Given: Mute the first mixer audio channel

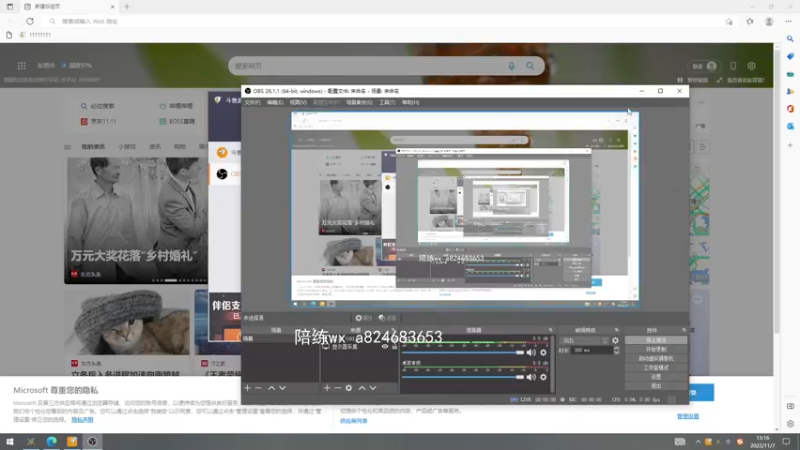Looking at the screenshot, I should click(531, 353).
